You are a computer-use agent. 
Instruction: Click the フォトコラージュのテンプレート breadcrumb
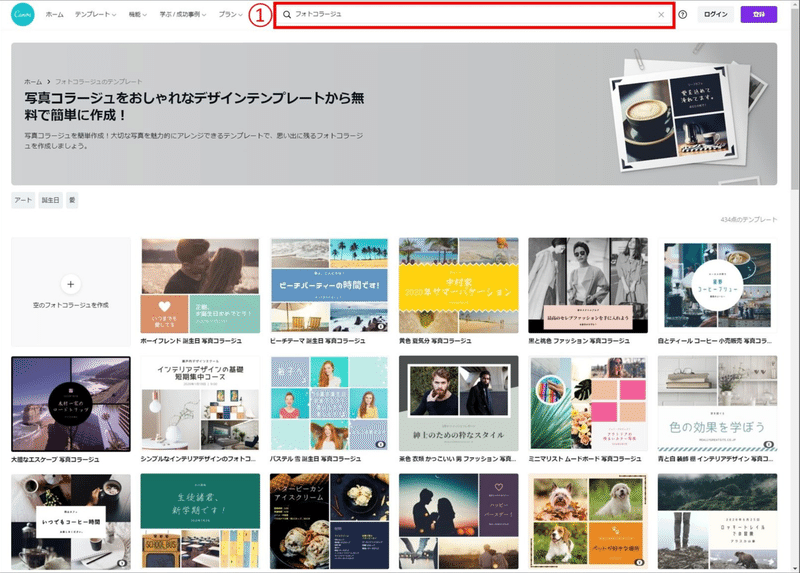pyautogui.click(x=98, y=82)
